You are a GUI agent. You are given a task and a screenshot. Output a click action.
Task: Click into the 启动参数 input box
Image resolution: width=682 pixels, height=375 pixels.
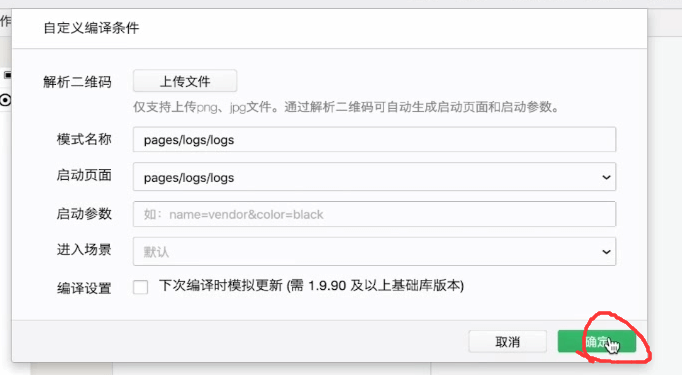pos(374,214)
